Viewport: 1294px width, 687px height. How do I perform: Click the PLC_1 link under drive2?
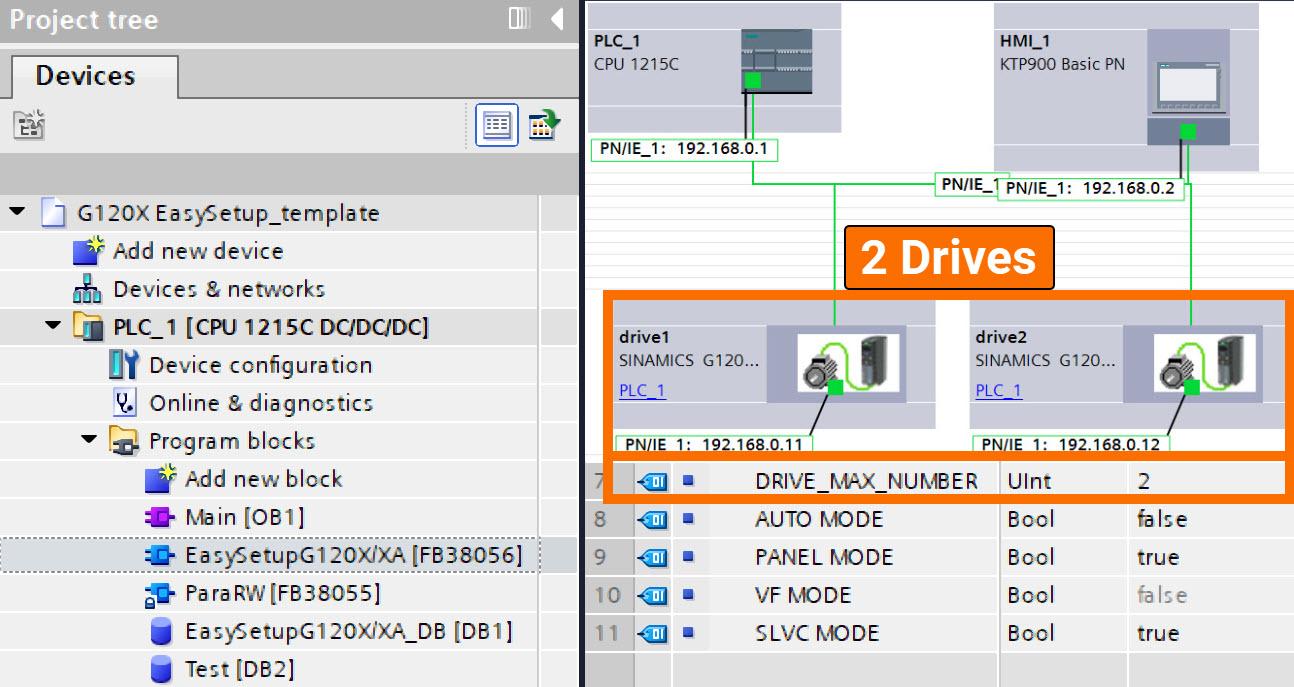(x=999, y=390)
